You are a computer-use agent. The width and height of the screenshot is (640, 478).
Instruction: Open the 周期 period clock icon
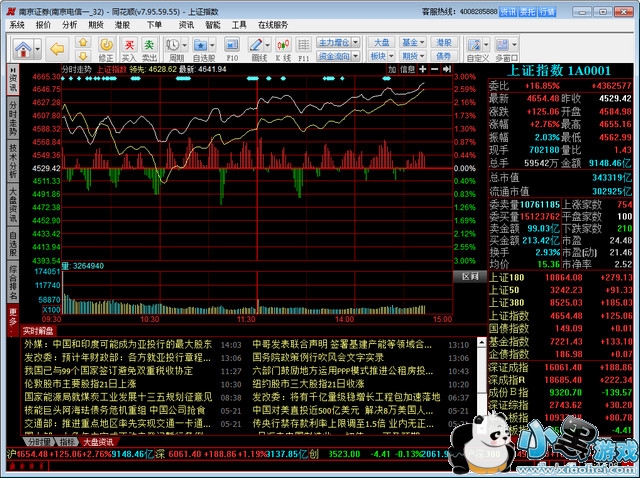[173, 45]
